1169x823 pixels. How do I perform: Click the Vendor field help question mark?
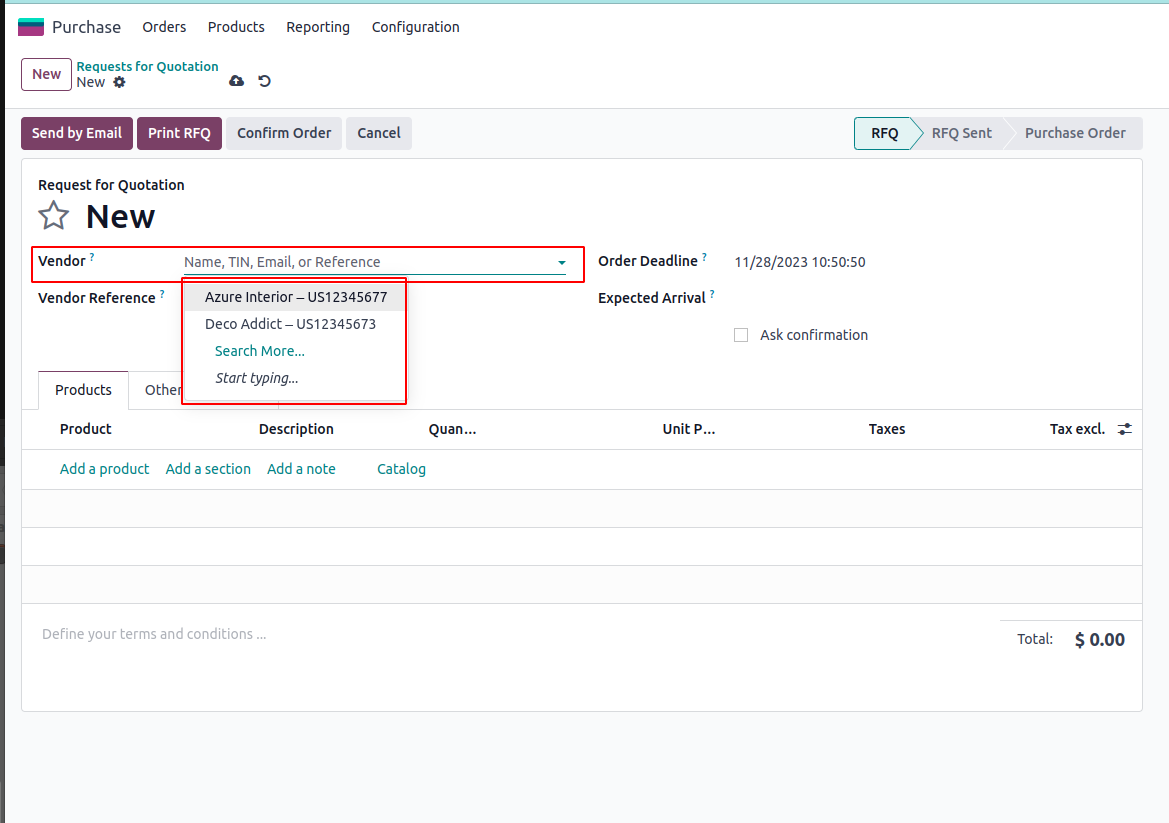coord(92,256)
